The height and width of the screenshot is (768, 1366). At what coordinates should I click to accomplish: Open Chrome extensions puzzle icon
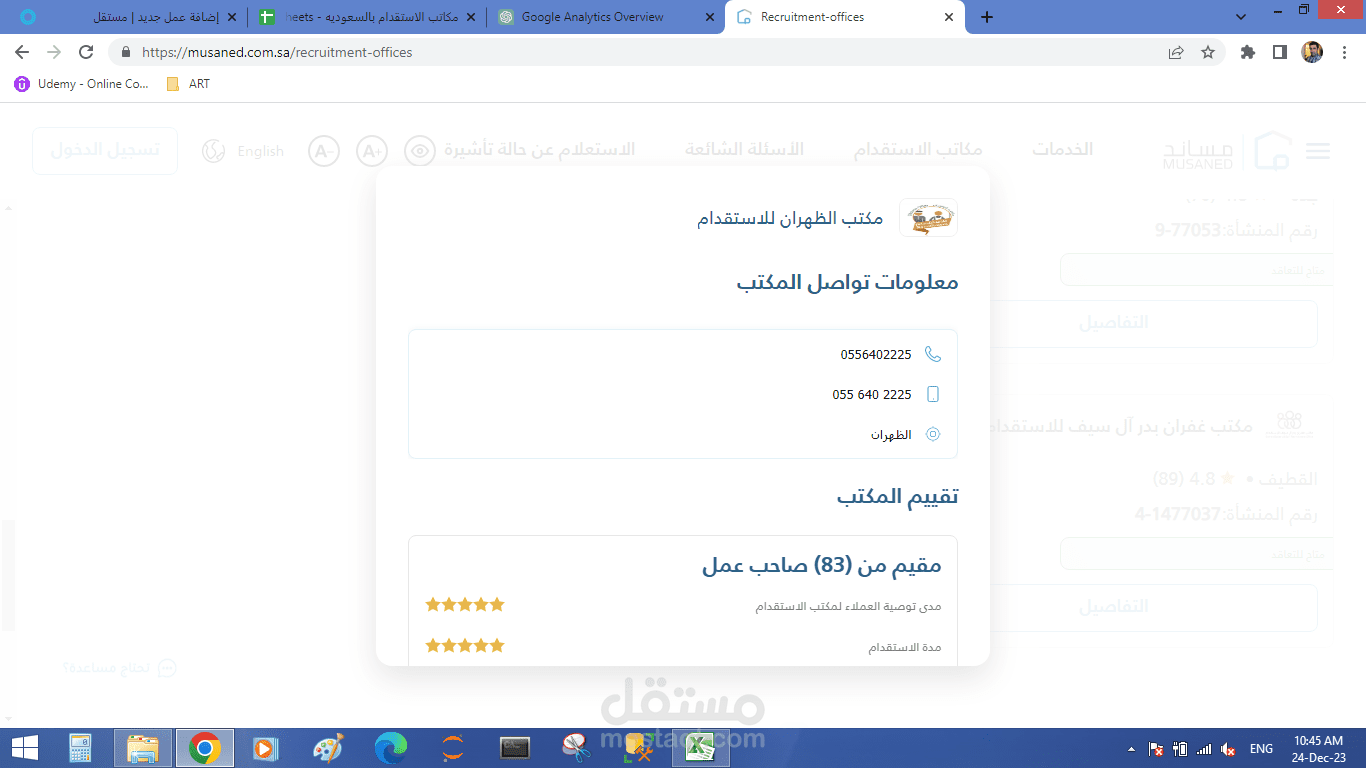pyautogui.click(x=1247, y=52)
